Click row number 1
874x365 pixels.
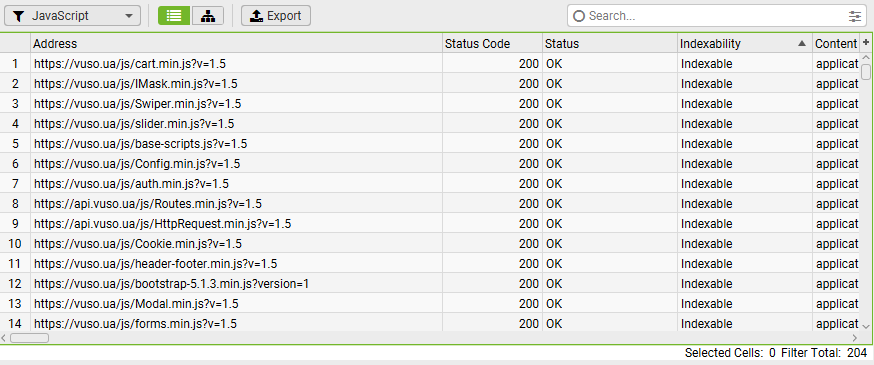pos(16,64)
